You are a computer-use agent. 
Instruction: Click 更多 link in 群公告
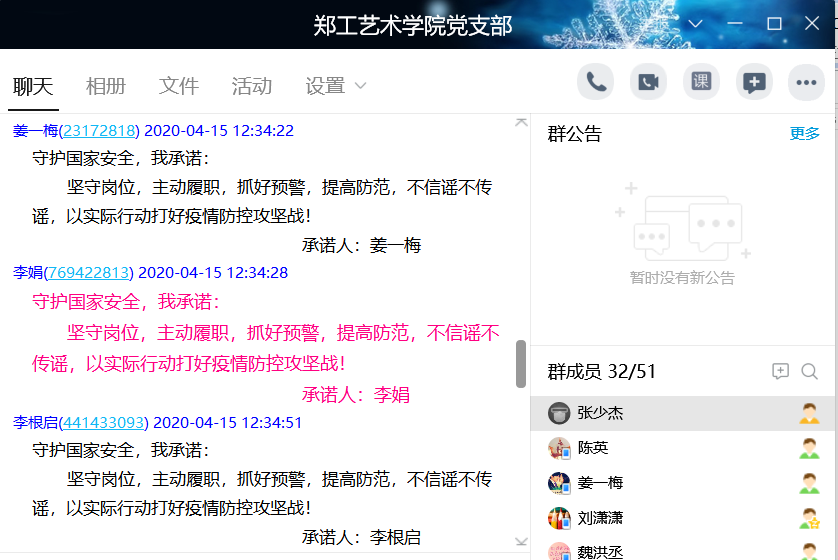pos(804,134)
